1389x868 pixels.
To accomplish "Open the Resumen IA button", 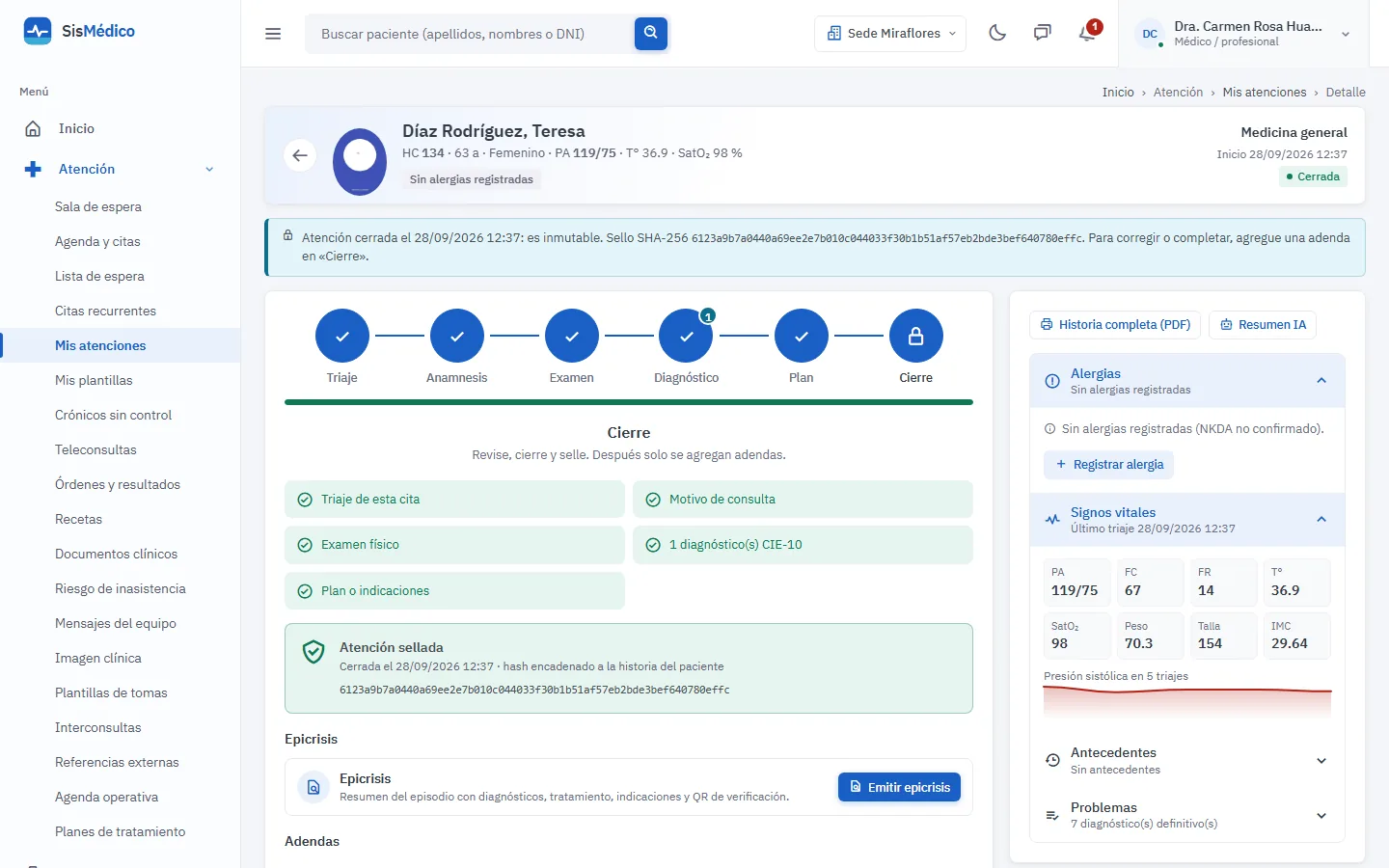I will (x=1263, y=325).
